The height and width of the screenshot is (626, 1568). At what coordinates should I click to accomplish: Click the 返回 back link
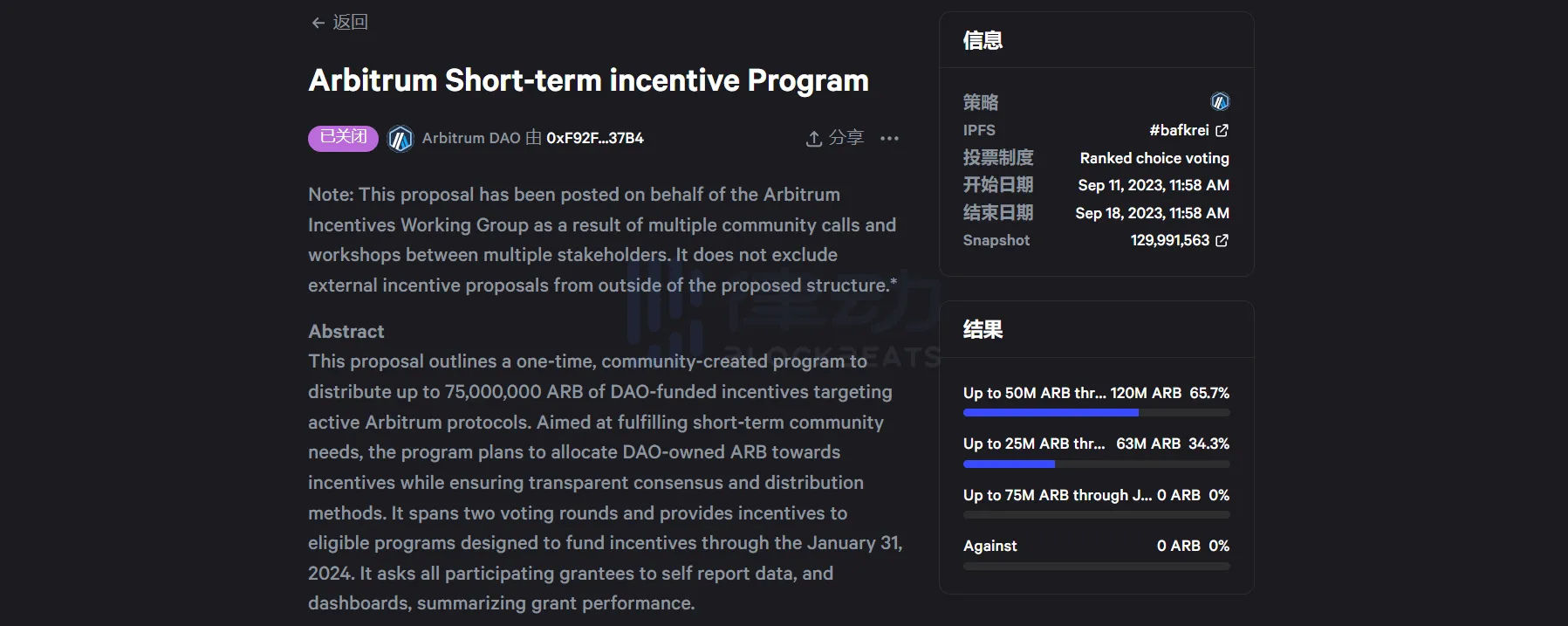[350, 23]
